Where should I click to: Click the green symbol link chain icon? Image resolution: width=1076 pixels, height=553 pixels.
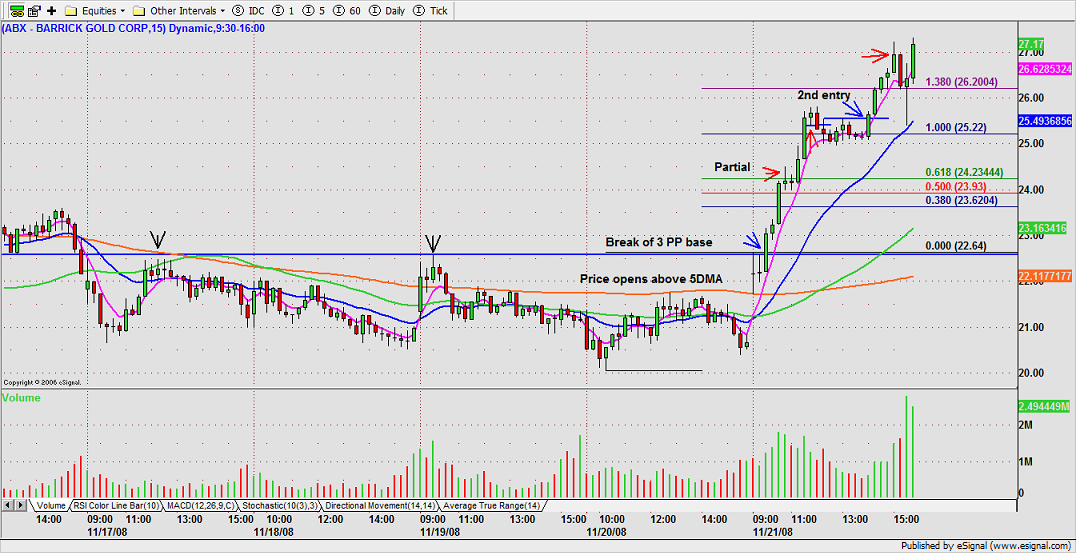15,11
